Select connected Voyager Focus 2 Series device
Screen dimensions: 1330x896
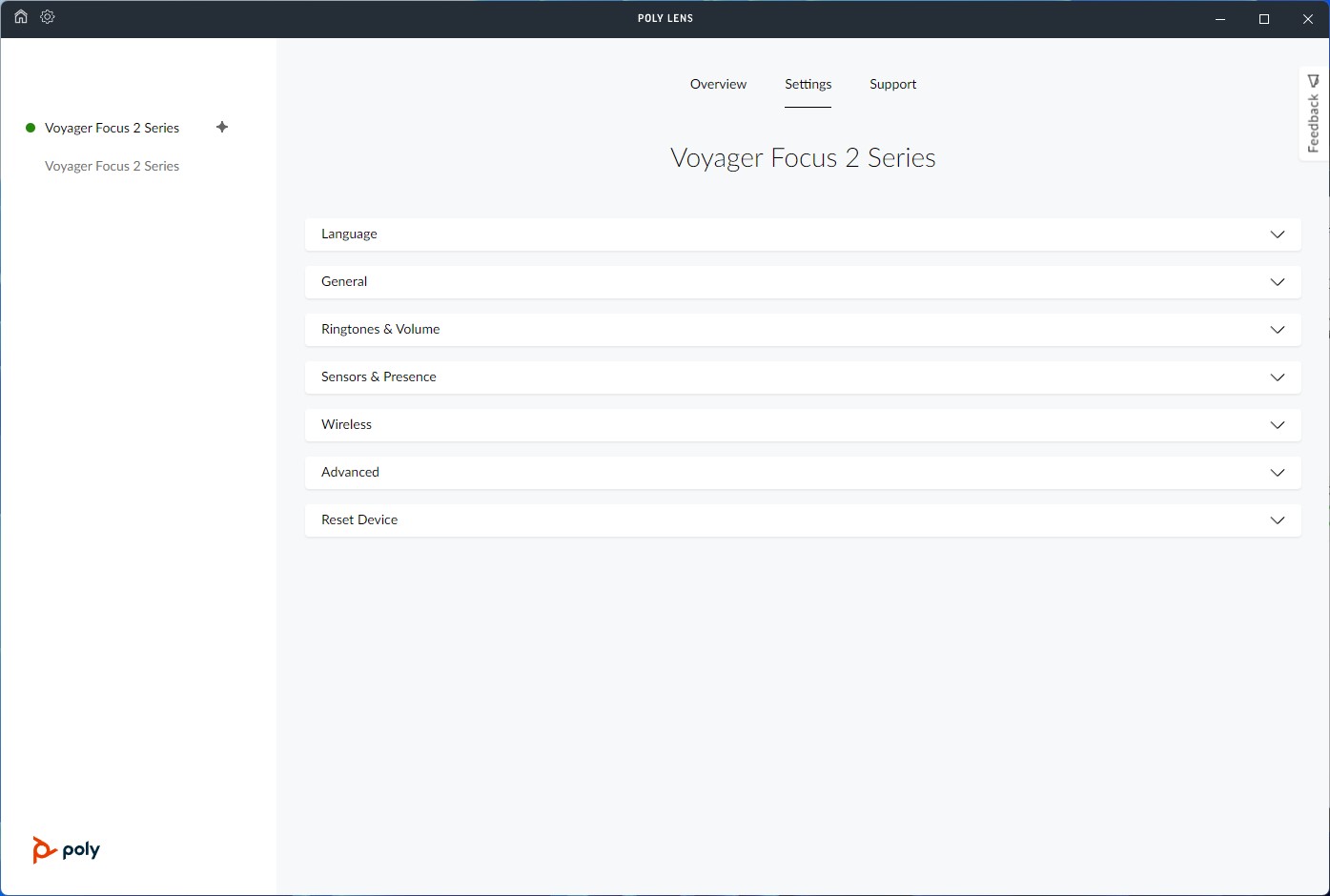point(112,128)
